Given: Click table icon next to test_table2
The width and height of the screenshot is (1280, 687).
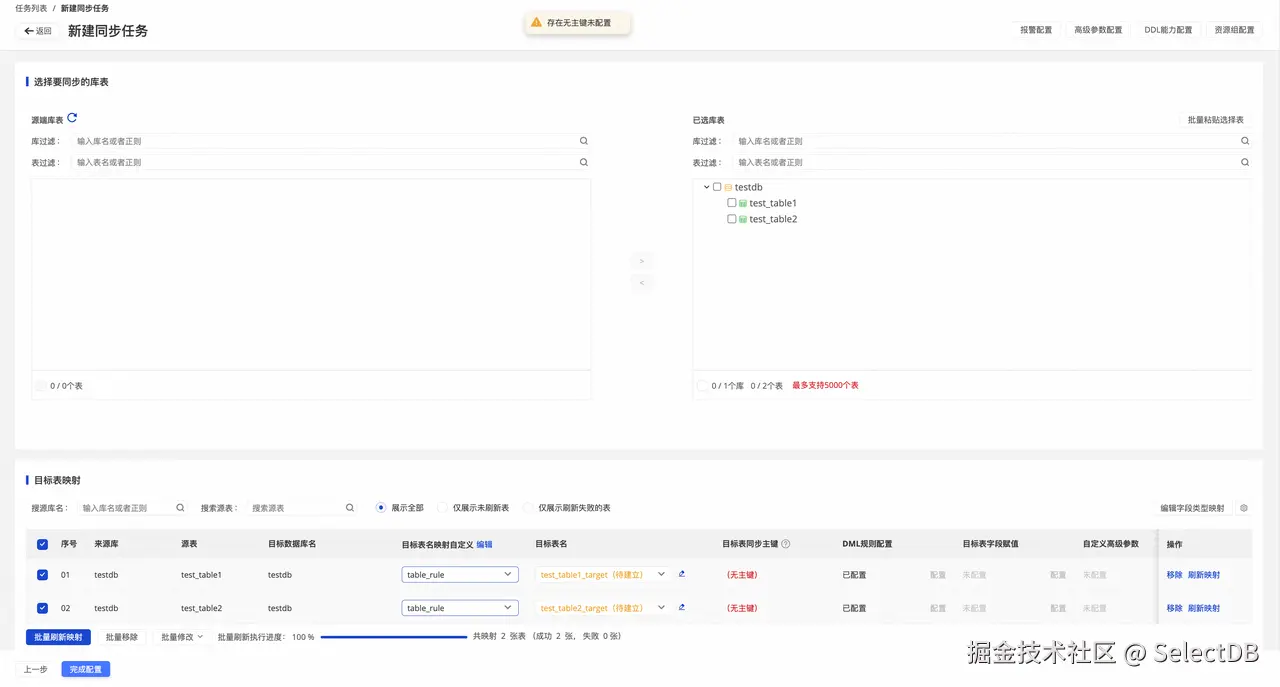Looking at the screenshot, I should (x=743, y=219).
